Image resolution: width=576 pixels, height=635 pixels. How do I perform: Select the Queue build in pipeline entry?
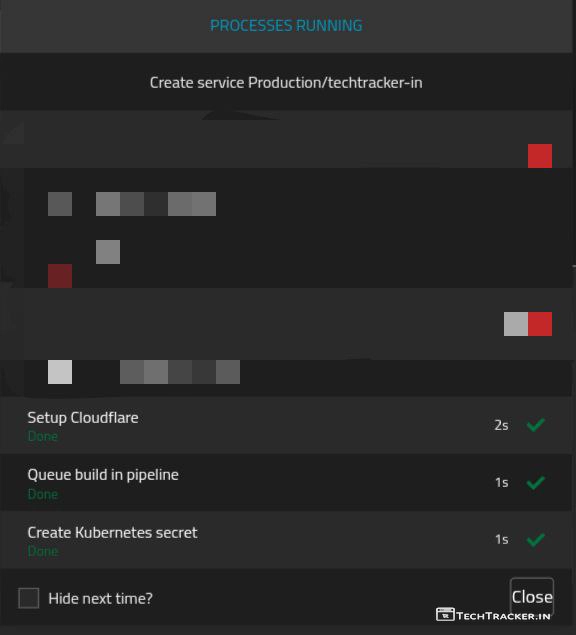point(286,482)
